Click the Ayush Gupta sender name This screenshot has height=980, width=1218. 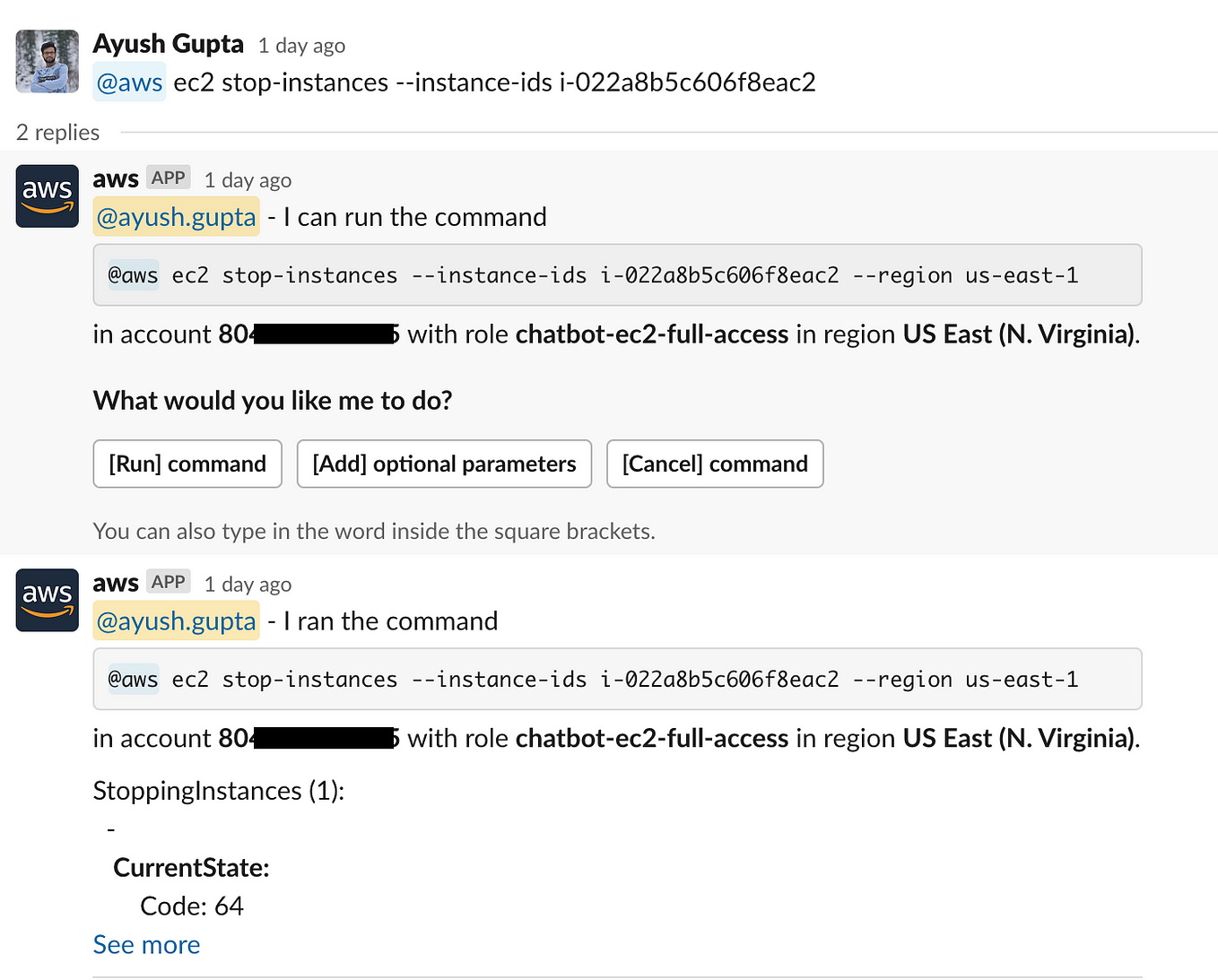[x=169, y=44]
